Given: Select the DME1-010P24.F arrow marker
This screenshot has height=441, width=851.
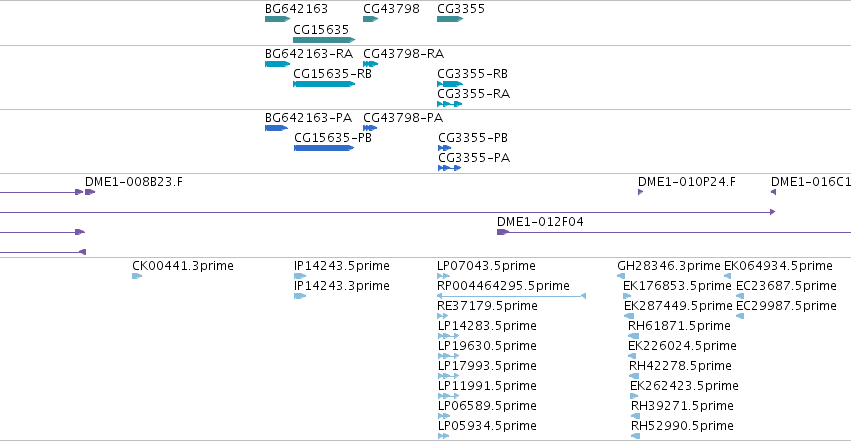Looking at the screenshot, I should point(640,192).
